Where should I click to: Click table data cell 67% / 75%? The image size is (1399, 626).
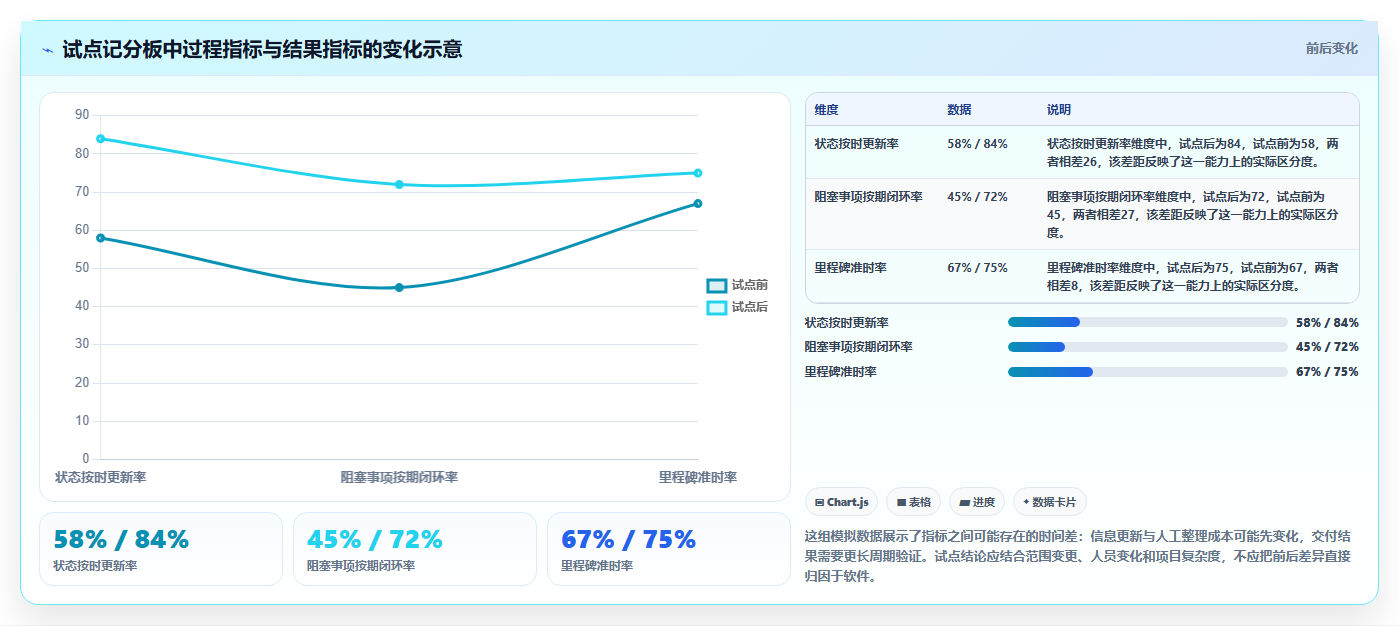tap(977, 268)
